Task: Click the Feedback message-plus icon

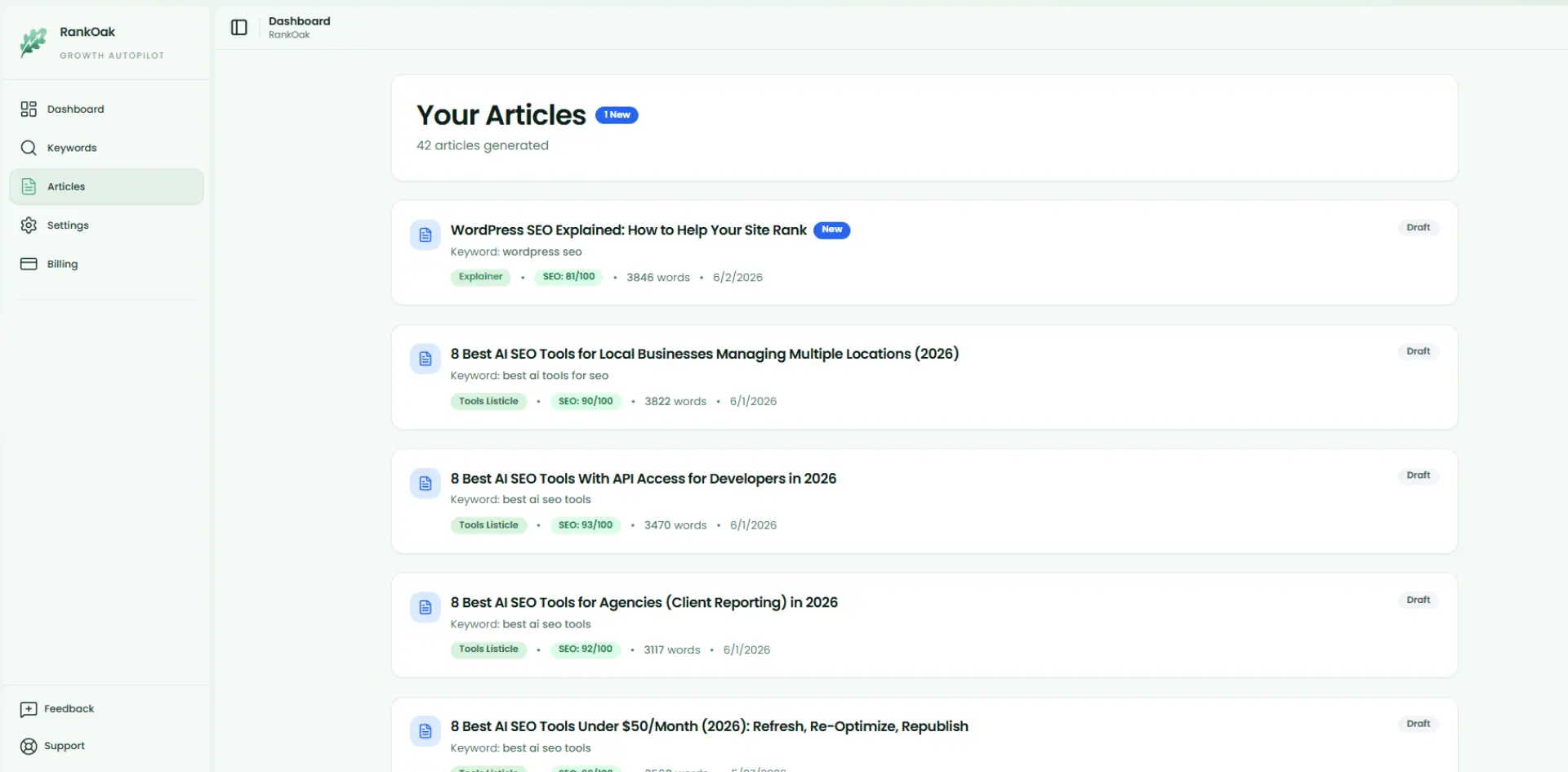Action: point(29,709)
